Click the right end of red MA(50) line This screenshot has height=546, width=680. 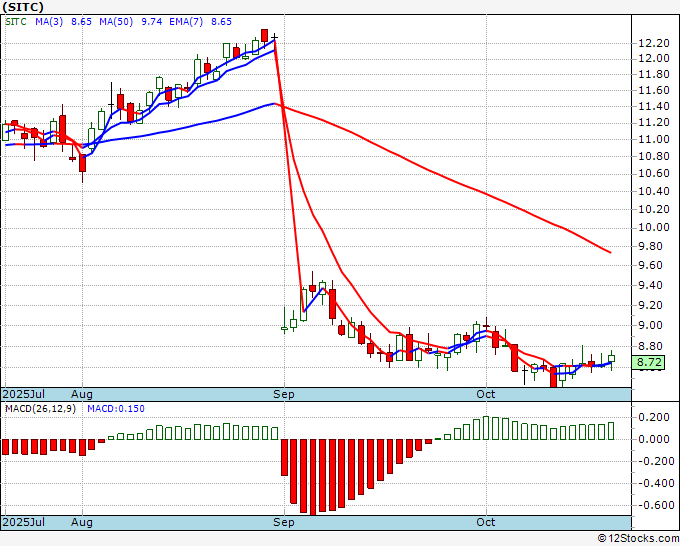[x=610, y=252]
